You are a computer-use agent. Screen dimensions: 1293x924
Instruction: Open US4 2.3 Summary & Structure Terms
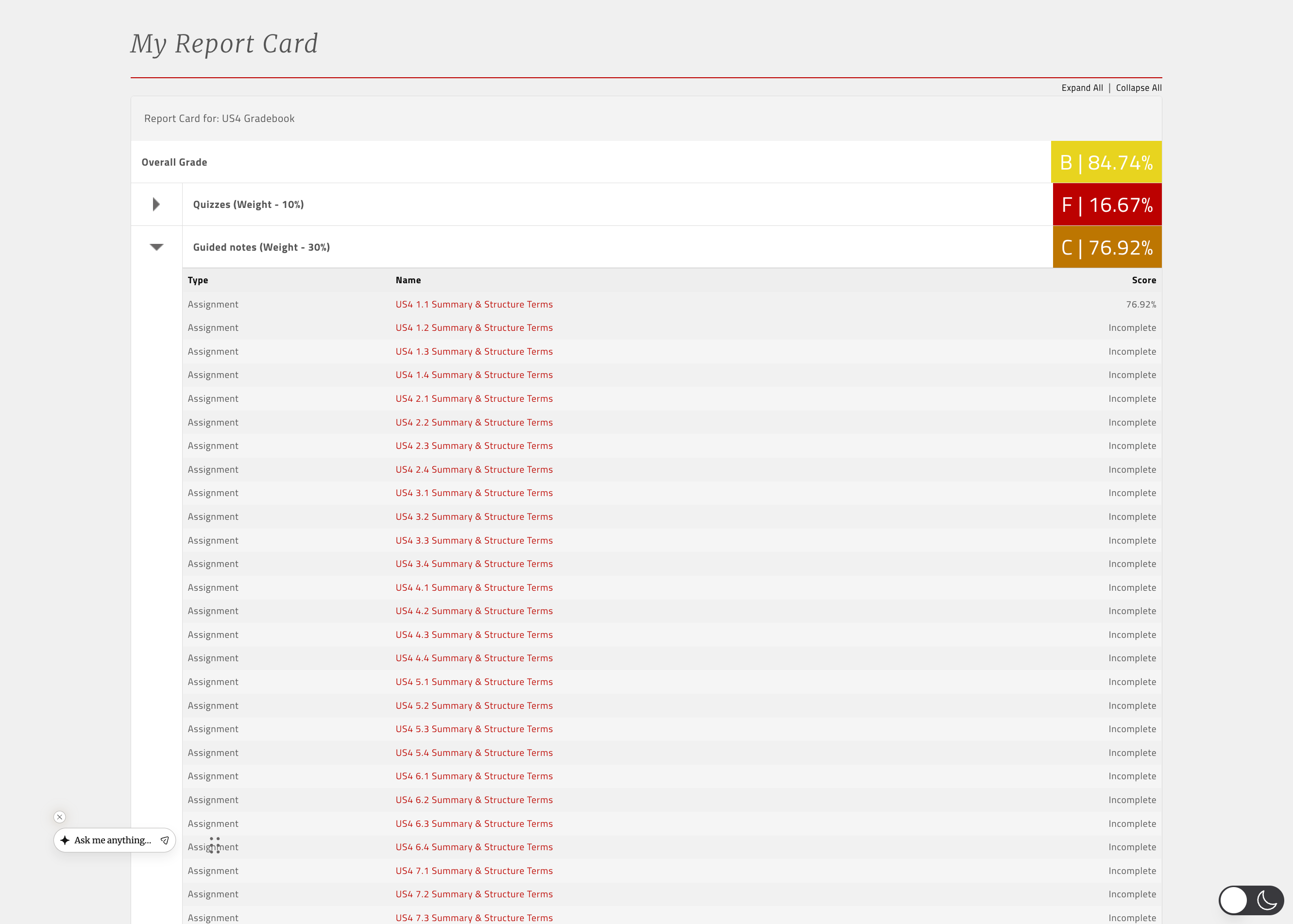[x=474, y=445]
